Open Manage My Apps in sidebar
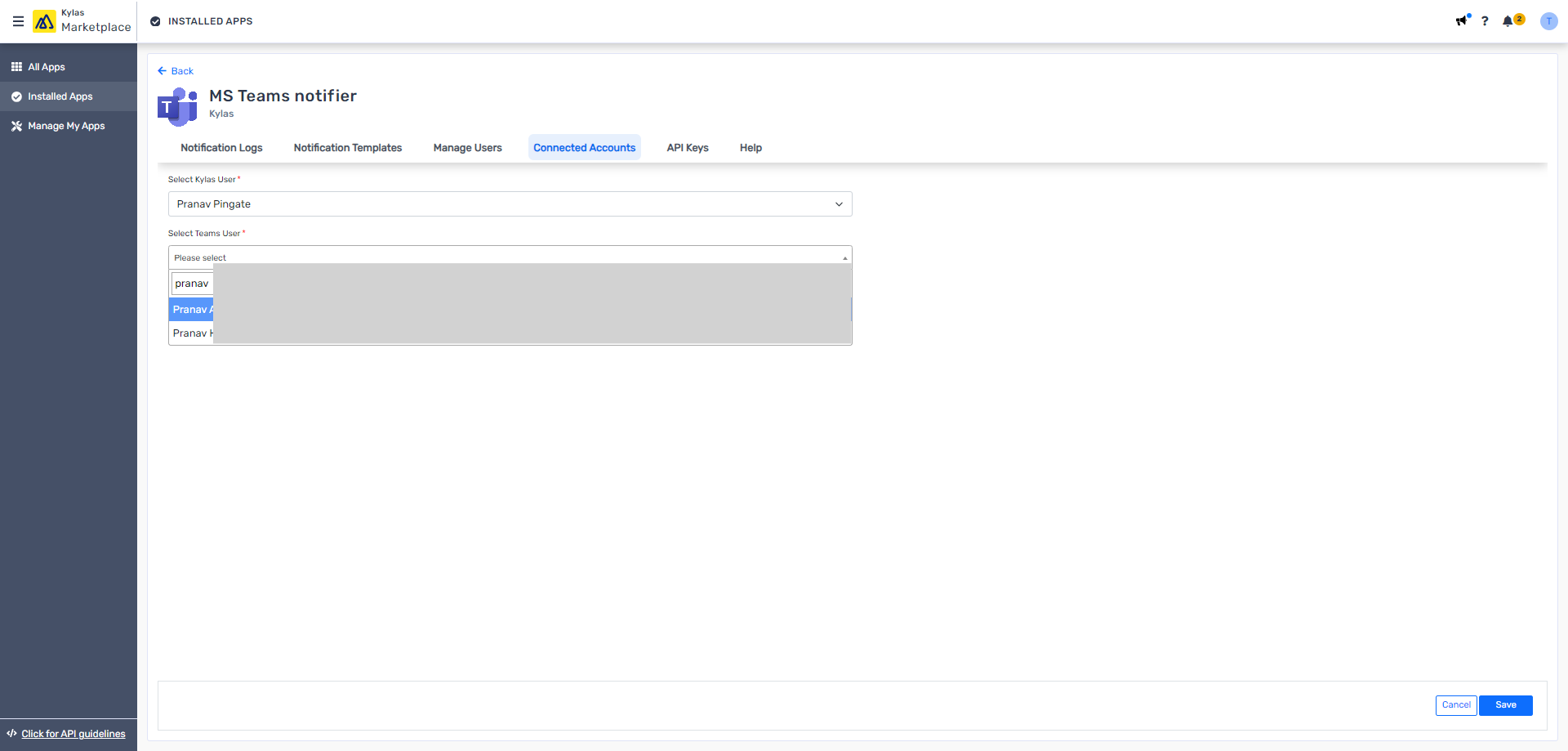Image resolution: width=1568 pixels, height=751 pixels. tap(69, 126)
